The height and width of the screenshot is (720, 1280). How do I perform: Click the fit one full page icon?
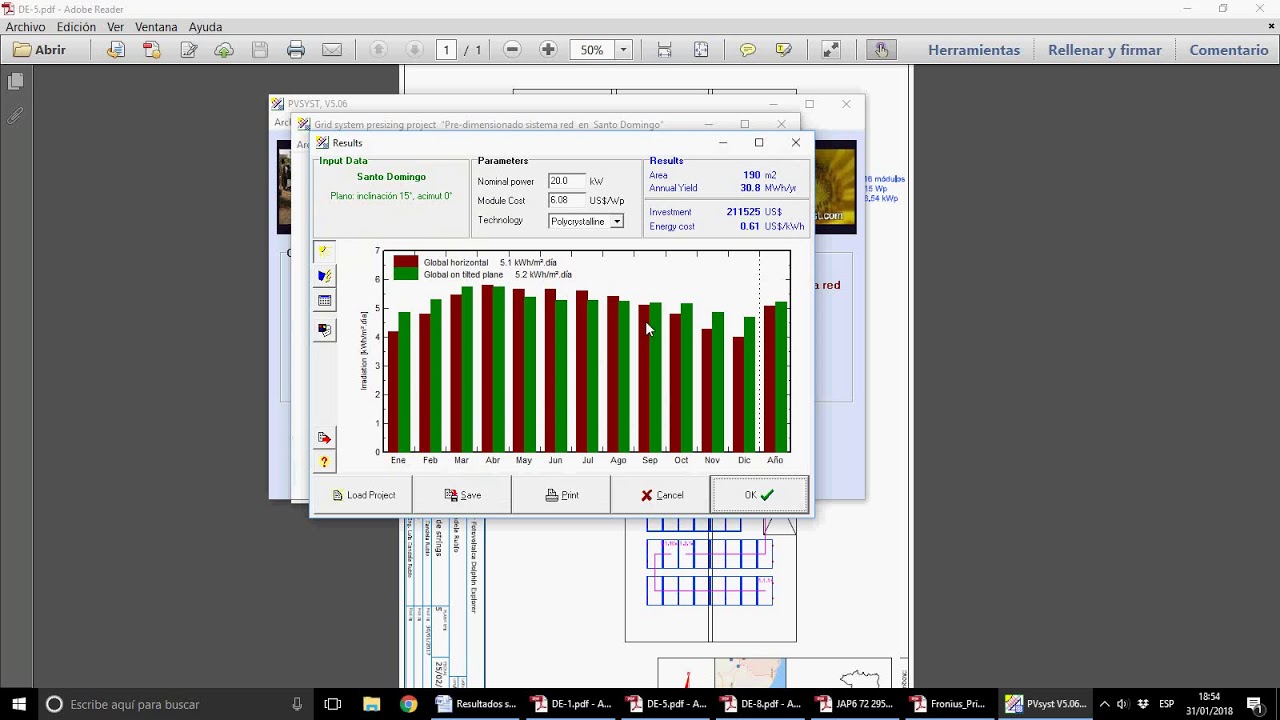[x=701, y=50]
